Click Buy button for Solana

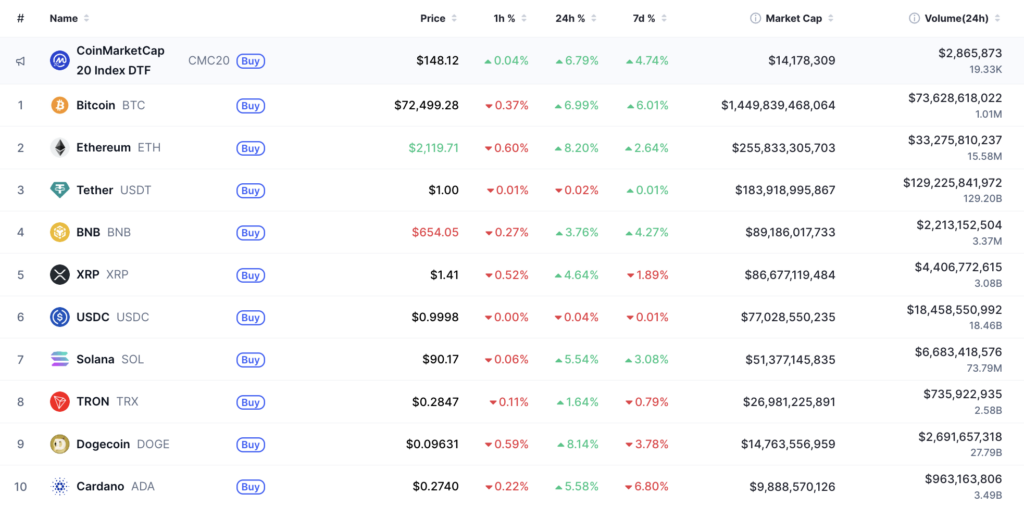251,359
